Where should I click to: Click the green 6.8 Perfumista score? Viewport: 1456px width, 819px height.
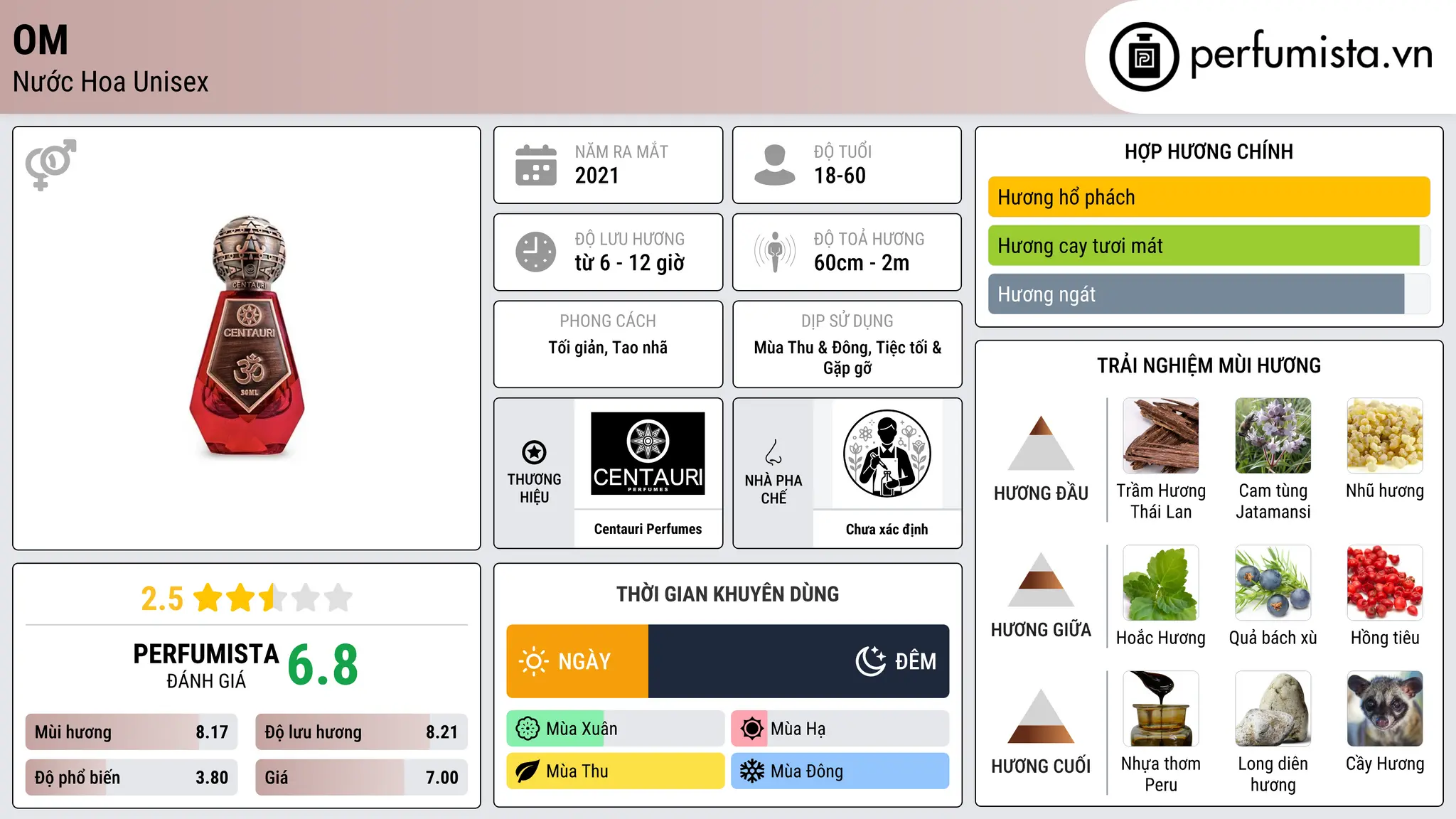pyautogui.click(x=323, y=665)
